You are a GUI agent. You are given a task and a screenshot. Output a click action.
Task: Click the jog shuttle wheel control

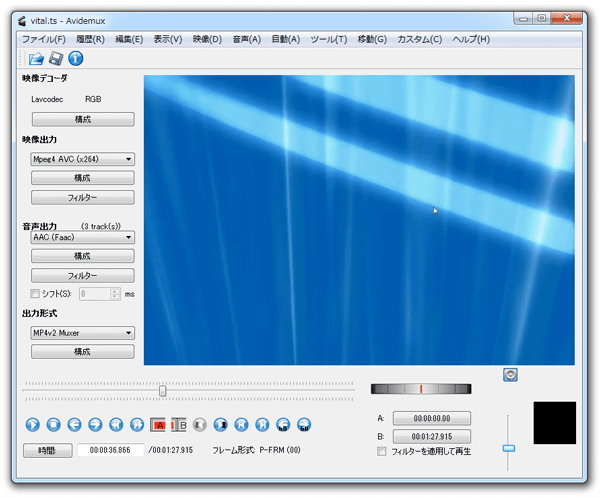click(x=421, y=389)
